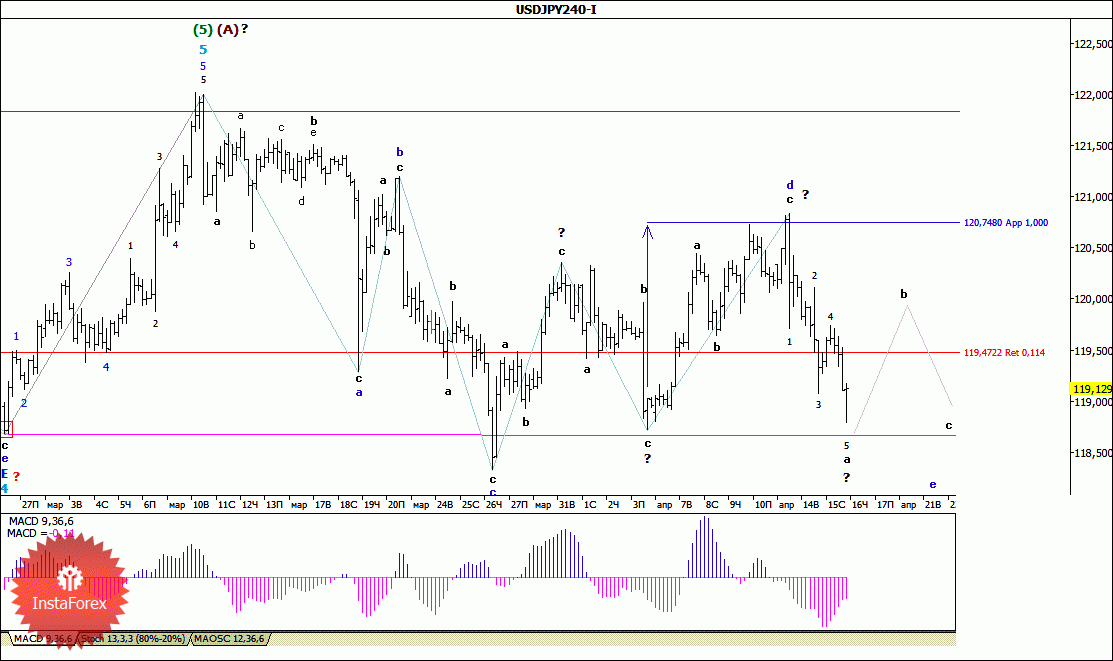Click the 8С date label on time axis

(712, 505)
